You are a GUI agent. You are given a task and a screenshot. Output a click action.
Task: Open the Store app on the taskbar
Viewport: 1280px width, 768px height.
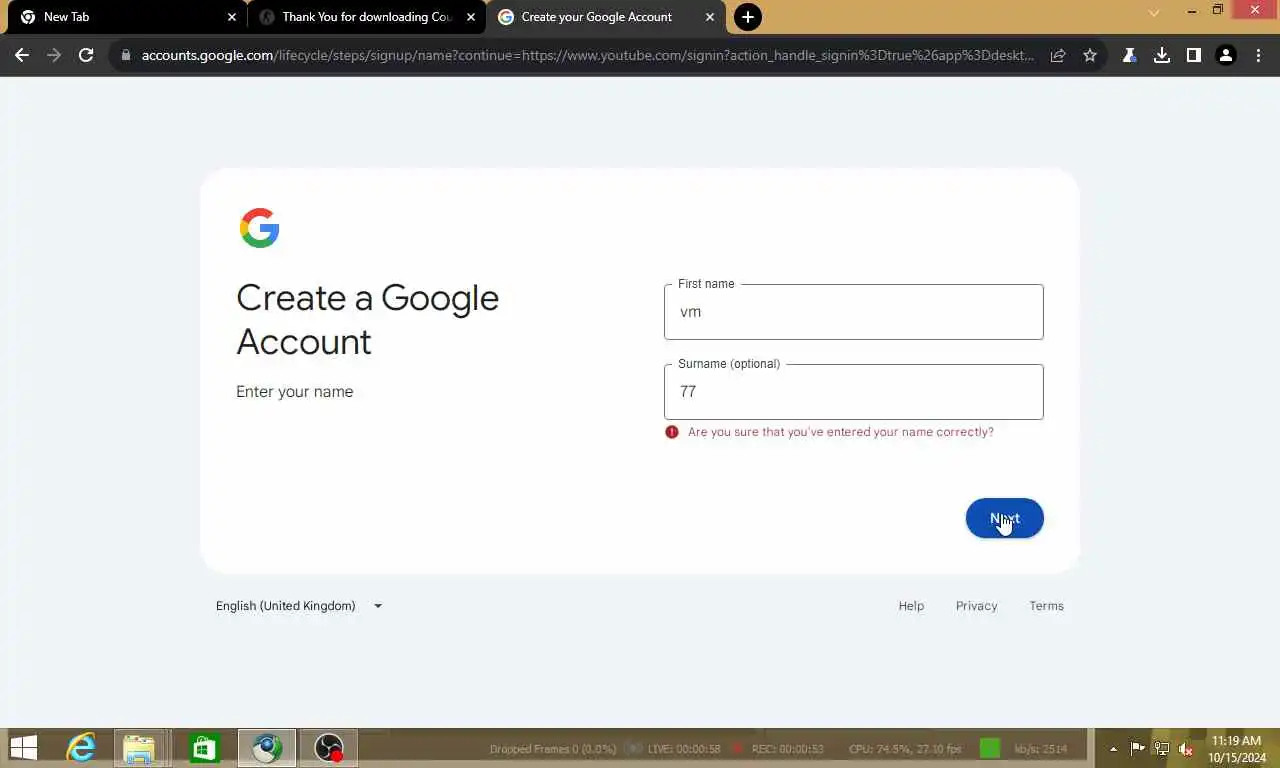coord(204,748)
